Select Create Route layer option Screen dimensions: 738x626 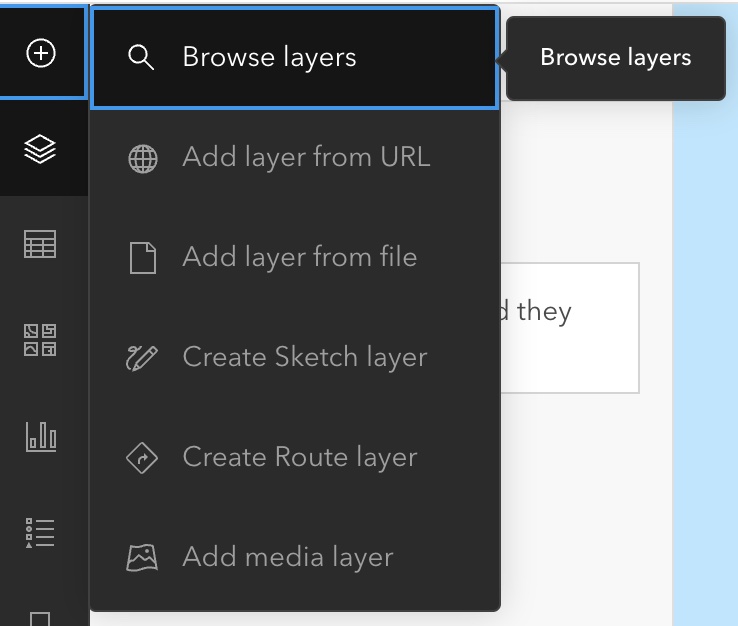(x=299, y=457)
